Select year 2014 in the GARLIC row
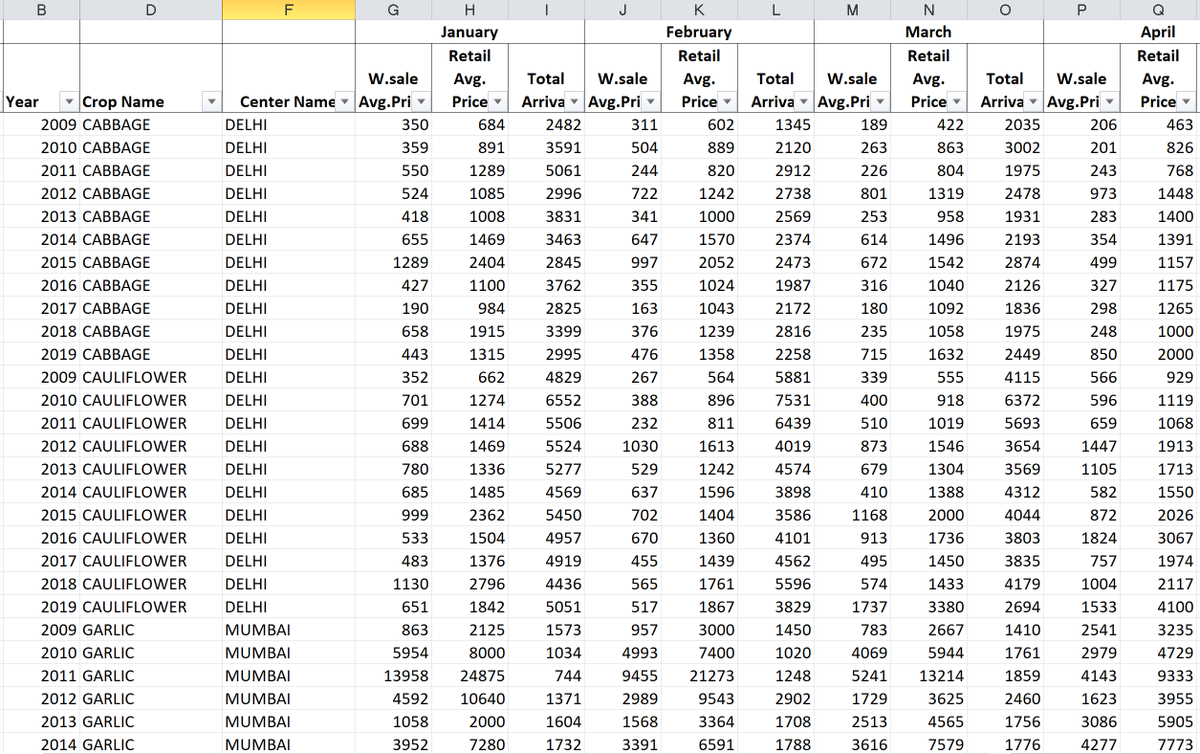 point(40,744)
